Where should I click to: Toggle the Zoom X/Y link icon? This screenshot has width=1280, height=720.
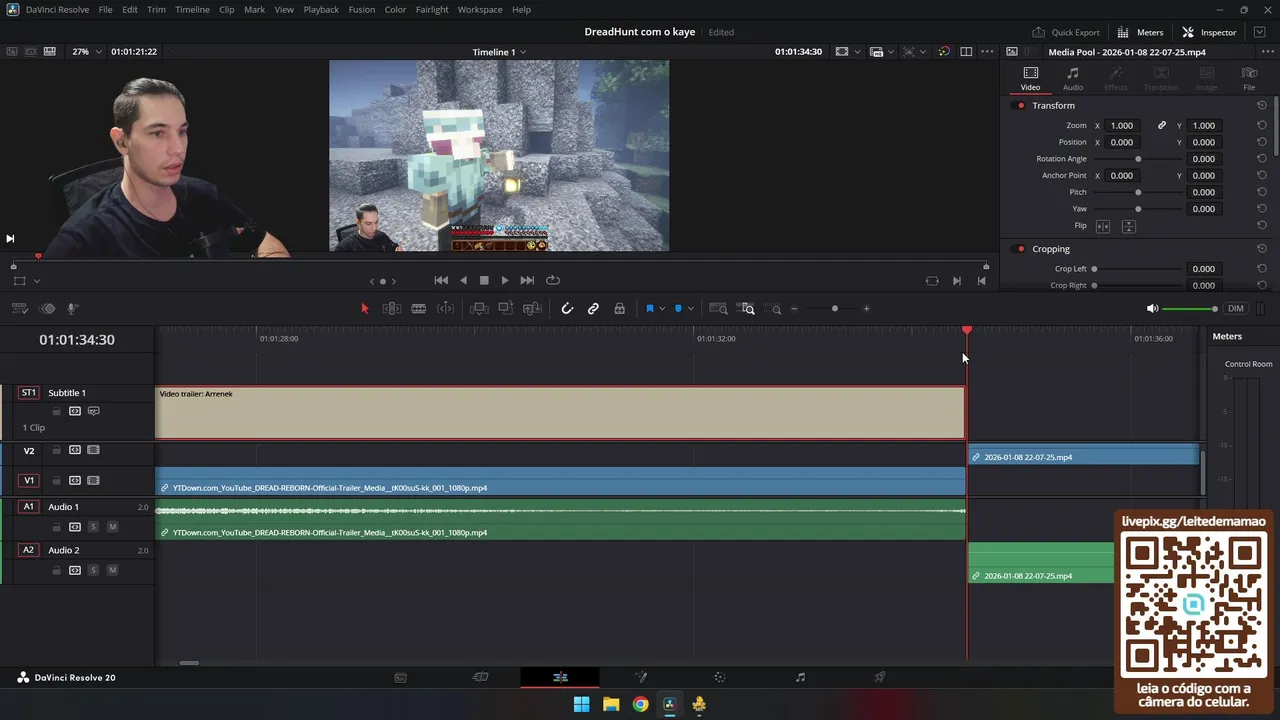pos(1162,126)
